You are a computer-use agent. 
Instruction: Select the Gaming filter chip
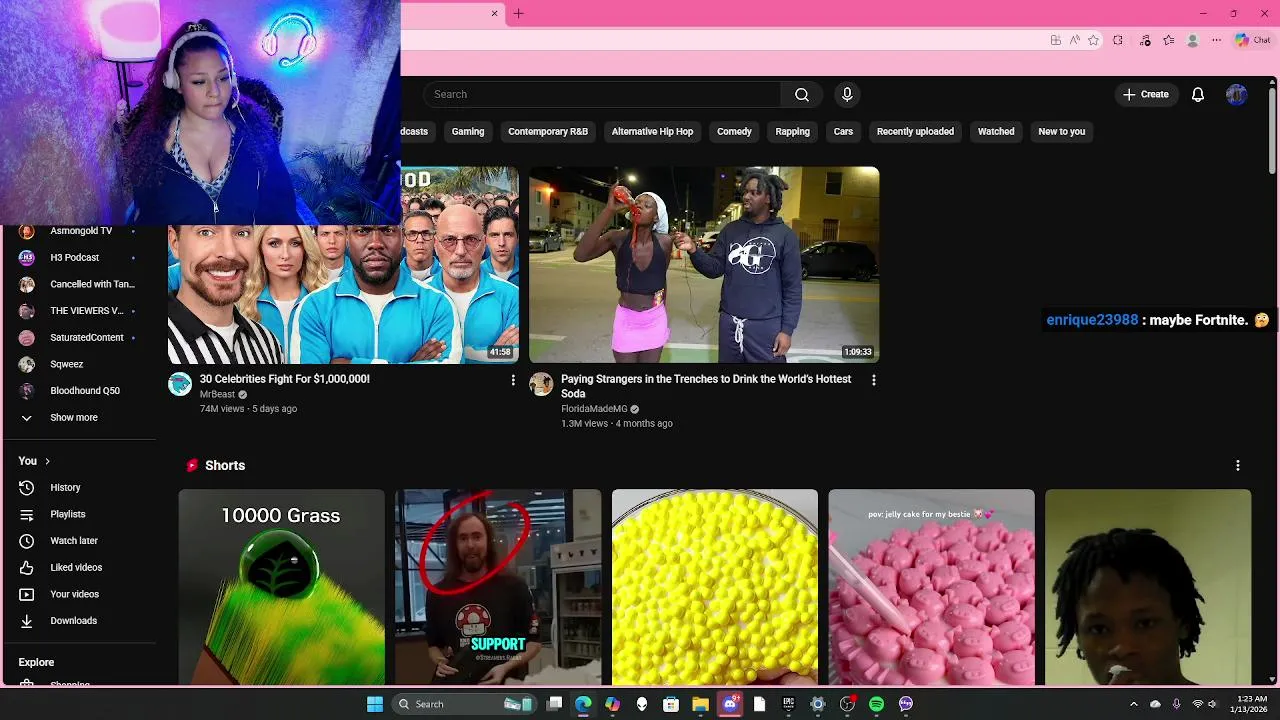point(467,131)
